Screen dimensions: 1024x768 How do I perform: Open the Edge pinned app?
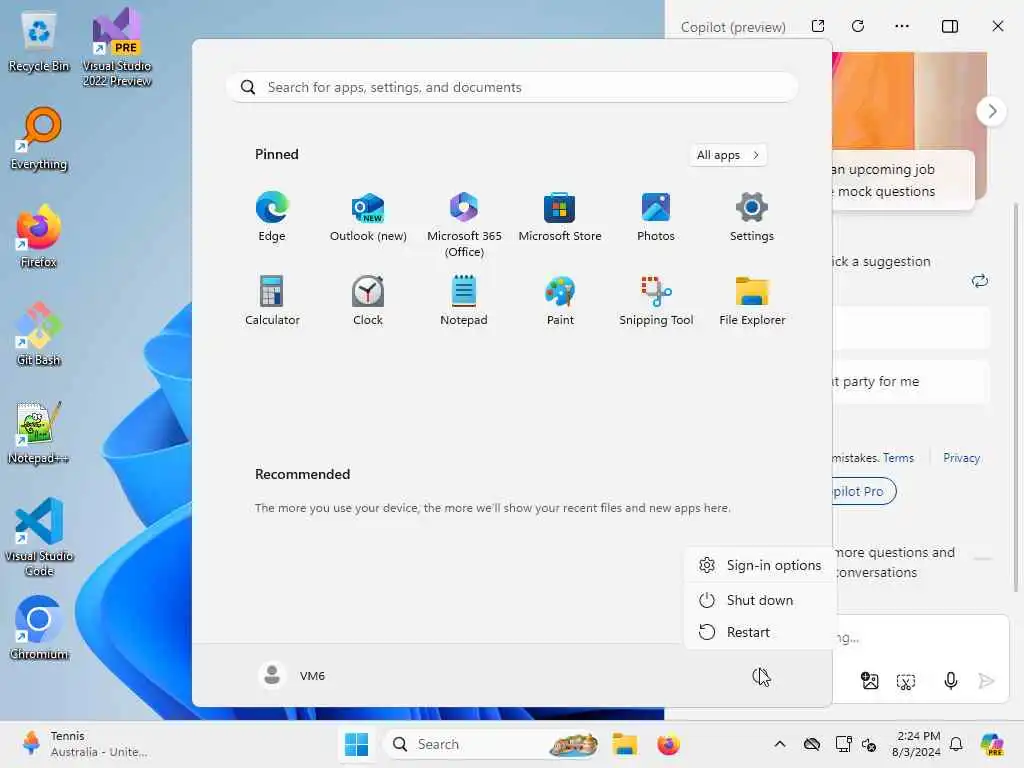(x=272, y=217)
